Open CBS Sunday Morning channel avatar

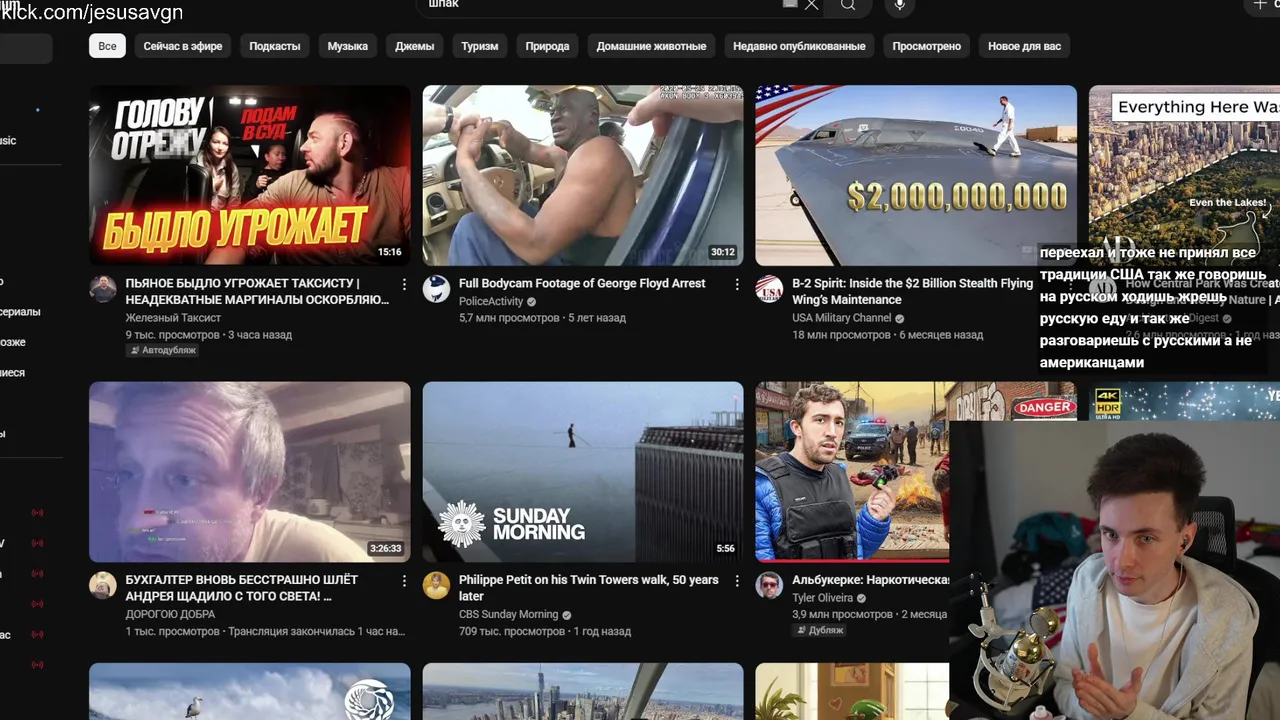[x=436, y=585]
